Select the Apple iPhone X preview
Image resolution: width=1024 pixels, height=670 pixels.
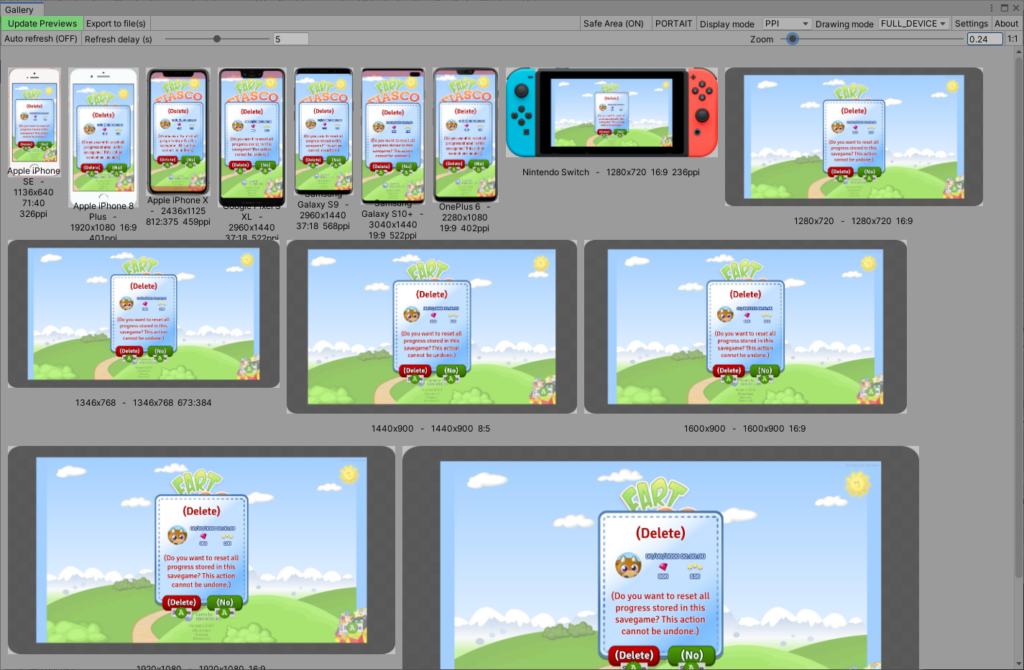coord(178,131)
